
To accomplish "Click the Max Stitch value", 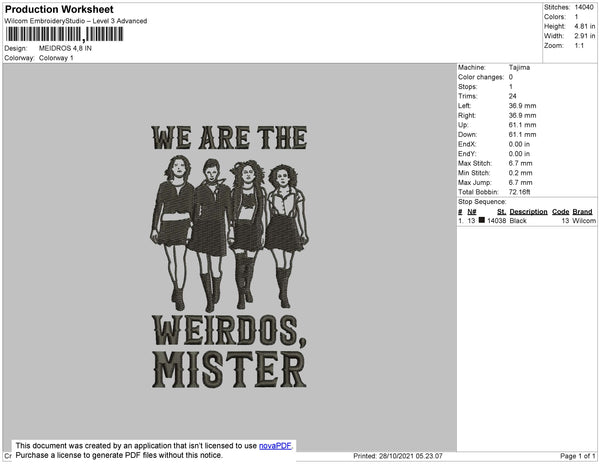I will [x=520, y=163].
